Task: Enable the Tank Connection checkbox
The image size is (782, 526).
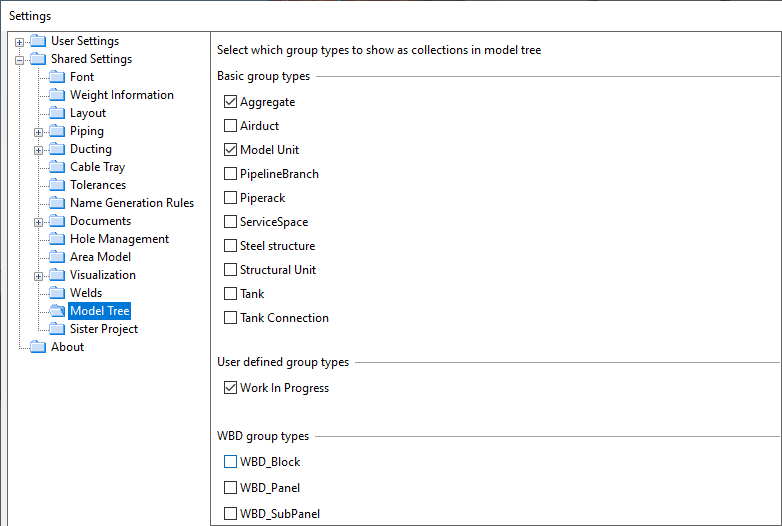Action: (231, 318)
